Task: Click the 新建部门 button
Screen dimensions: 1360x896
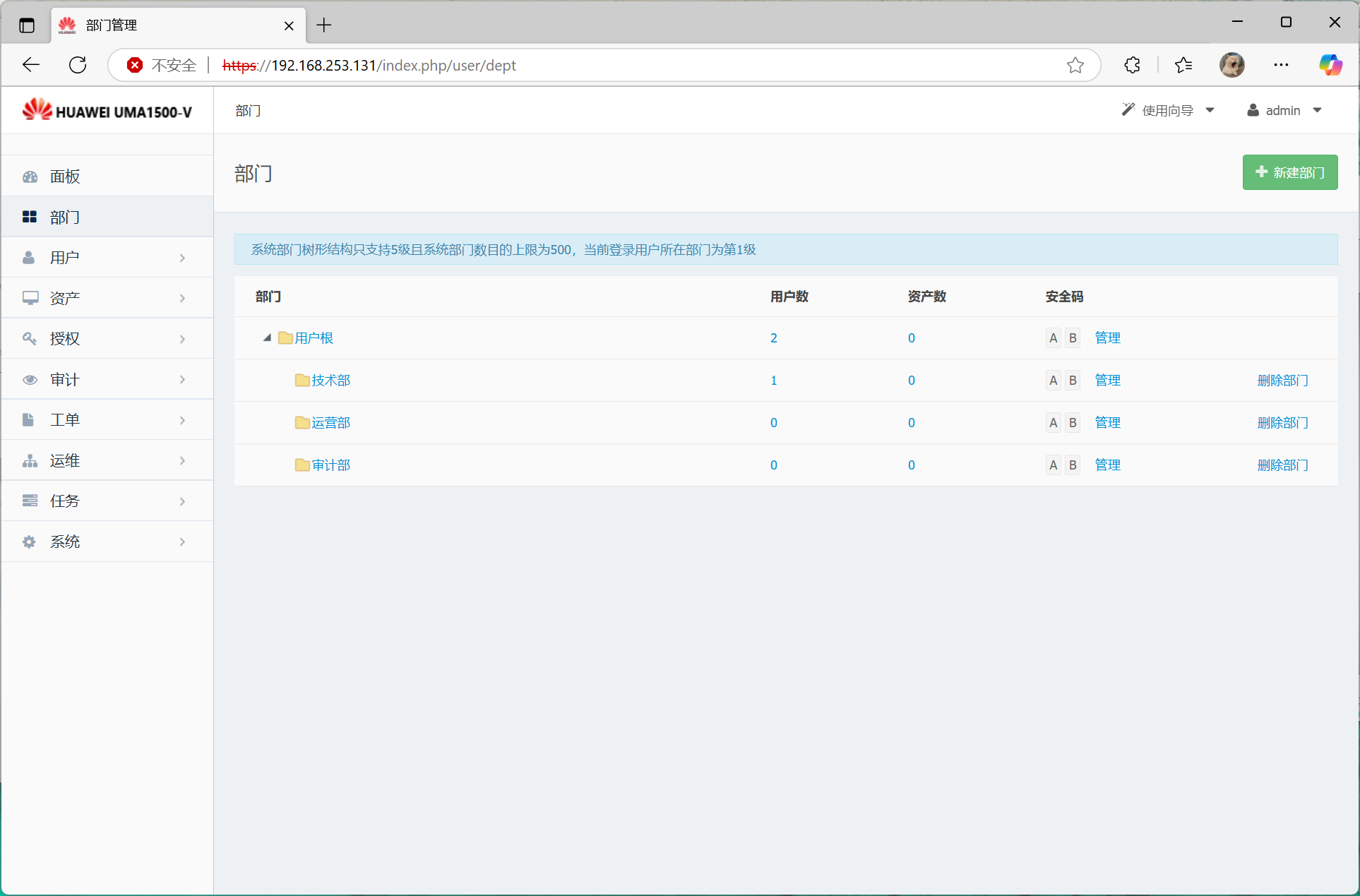Action: tap(1289, 172)
